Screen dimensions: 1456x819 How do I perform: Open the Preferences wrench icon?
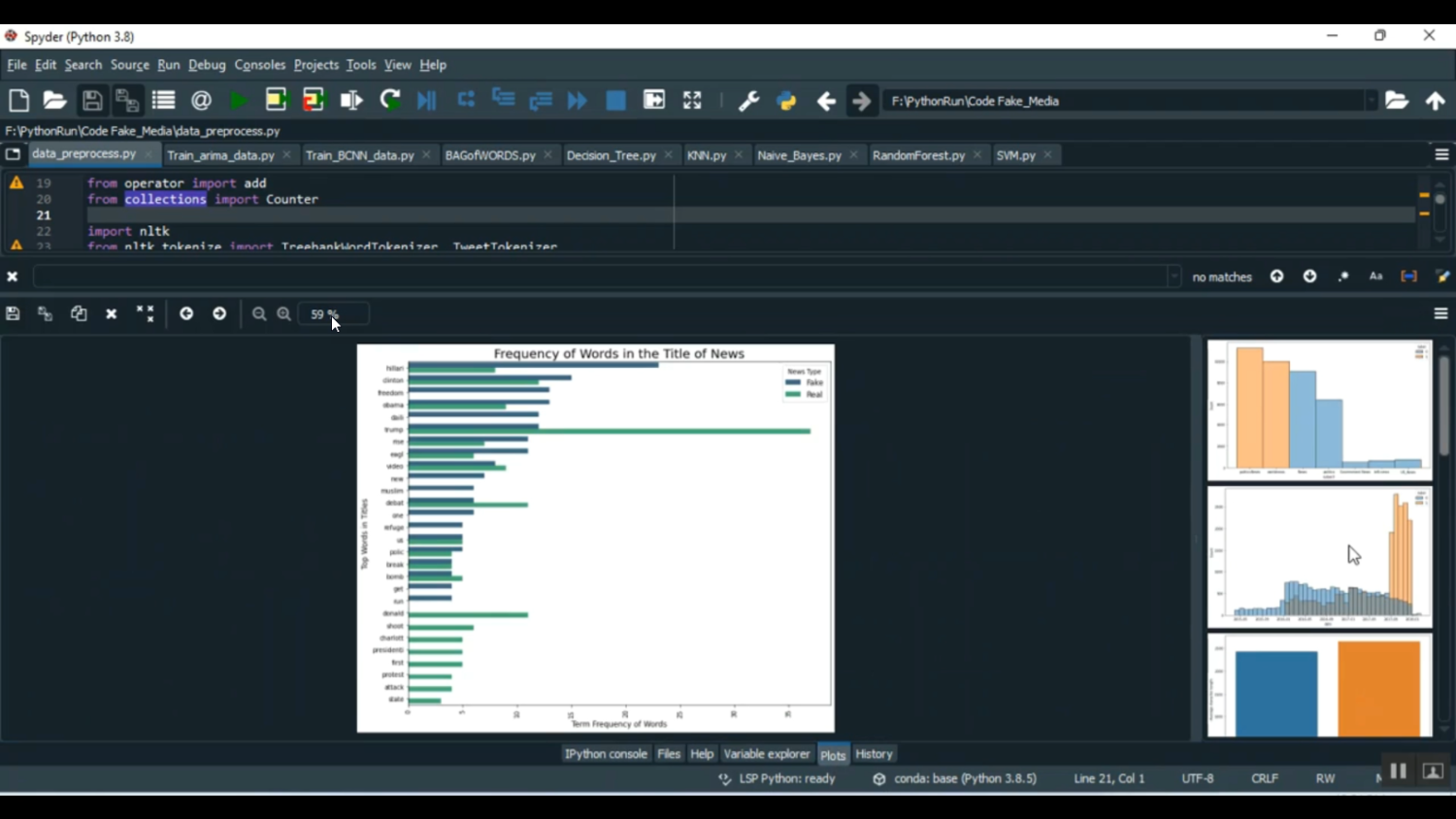click(x=748, y=101)
